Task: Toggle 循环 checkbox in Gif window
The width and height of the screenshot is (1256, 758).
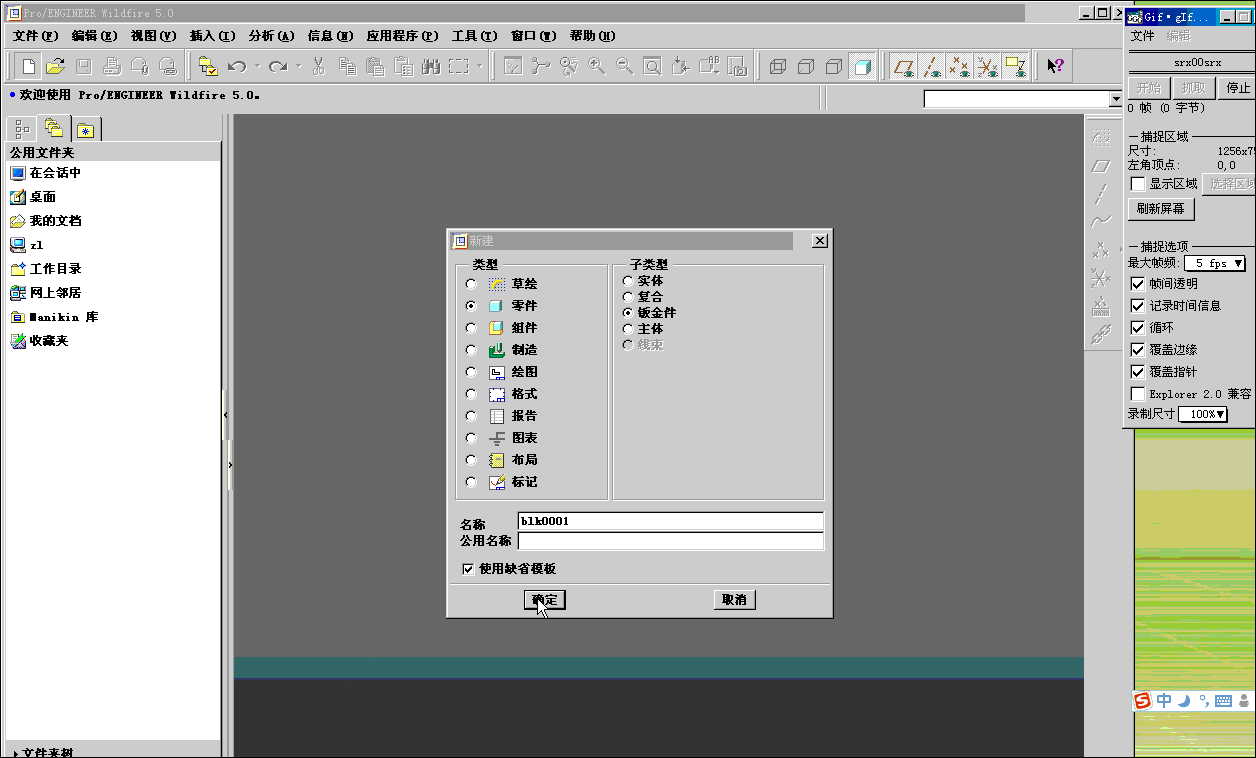Action: pyautogui.click(x=1137, y=328)
